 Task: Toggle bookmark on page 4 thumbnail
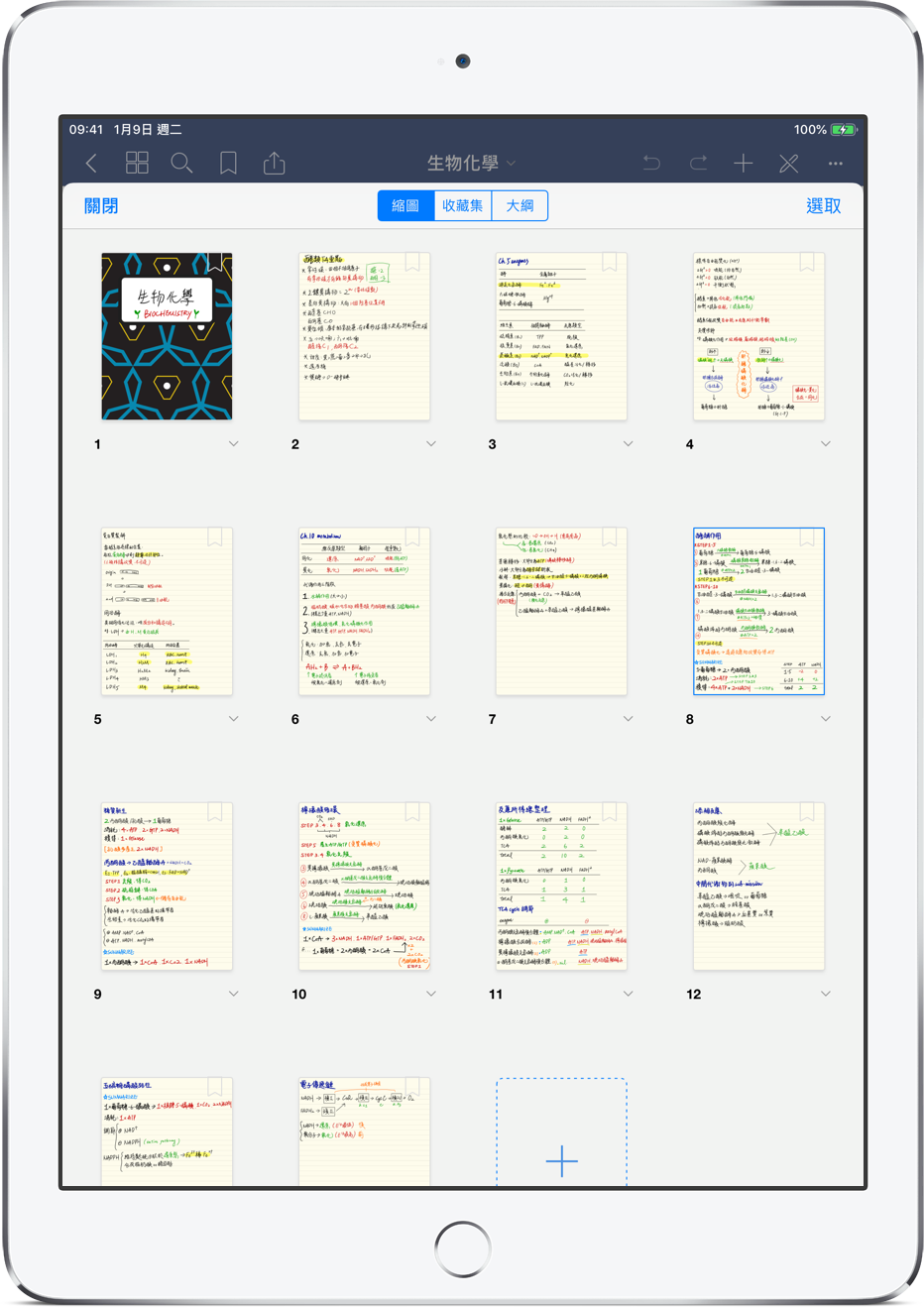coord(807,263)
